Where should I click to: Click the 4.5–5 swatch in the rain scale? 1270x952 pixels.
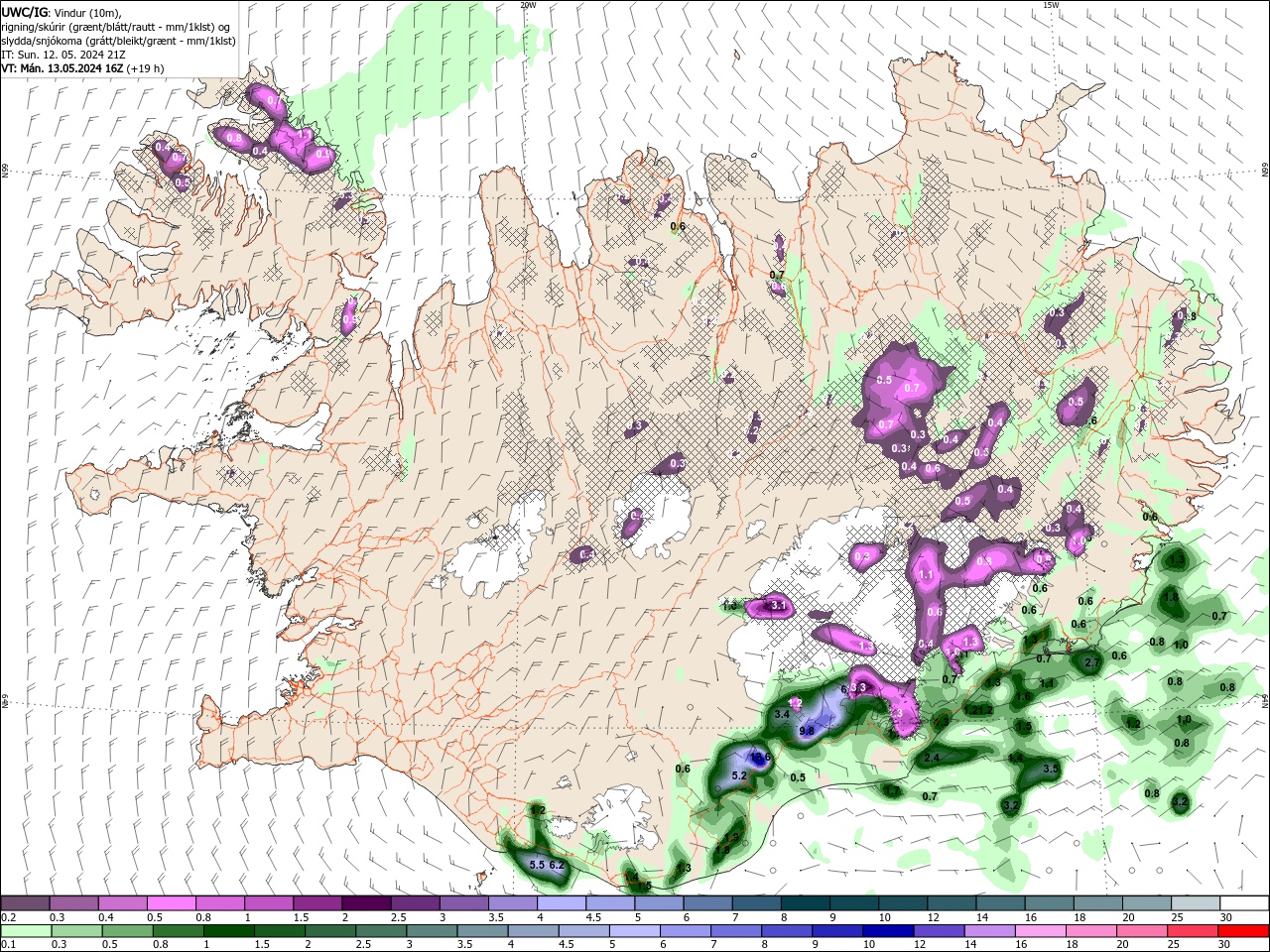coord(583,931)
